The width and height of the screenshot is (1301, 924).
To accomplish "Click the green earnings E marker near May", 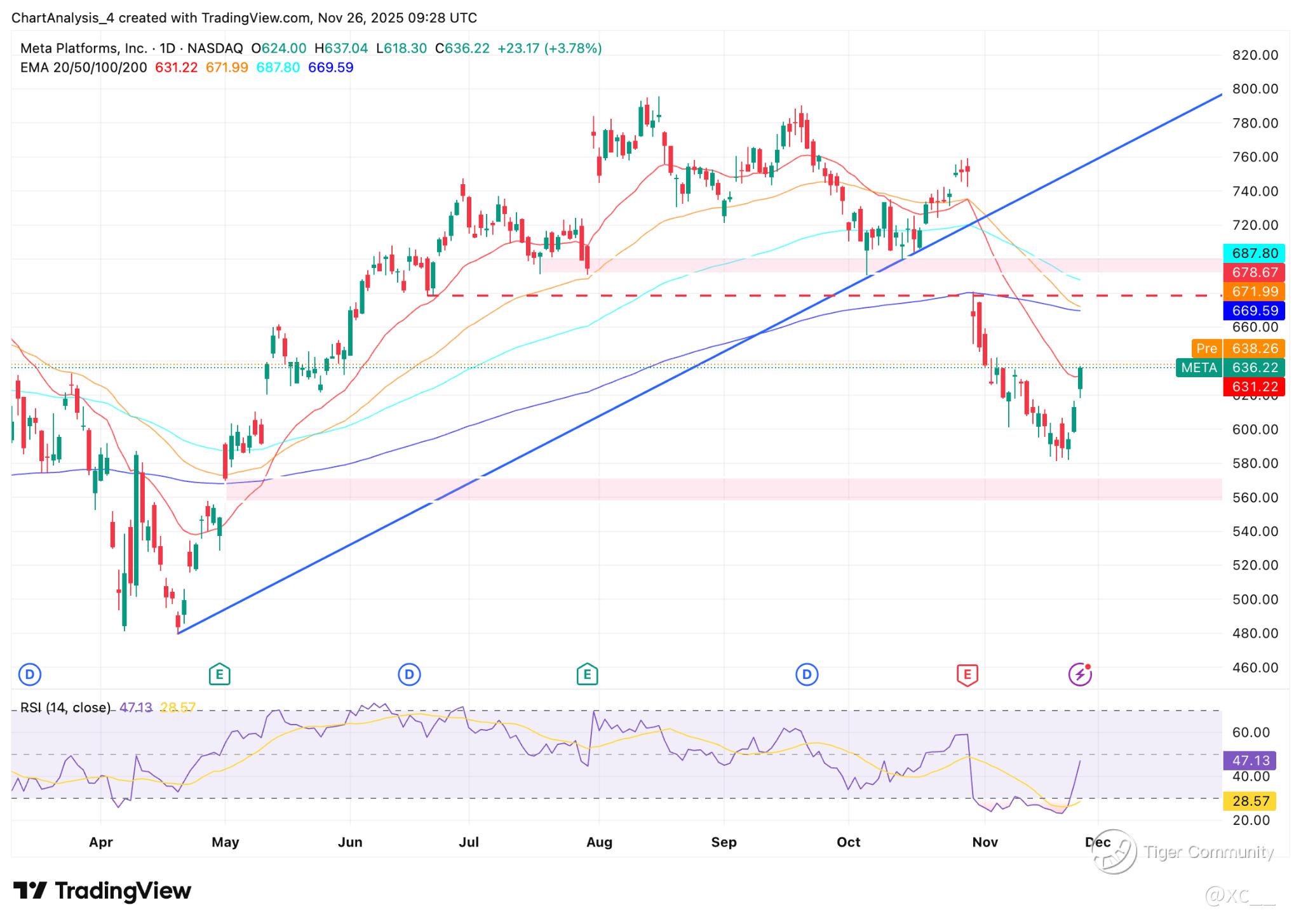I will [219, 674].
